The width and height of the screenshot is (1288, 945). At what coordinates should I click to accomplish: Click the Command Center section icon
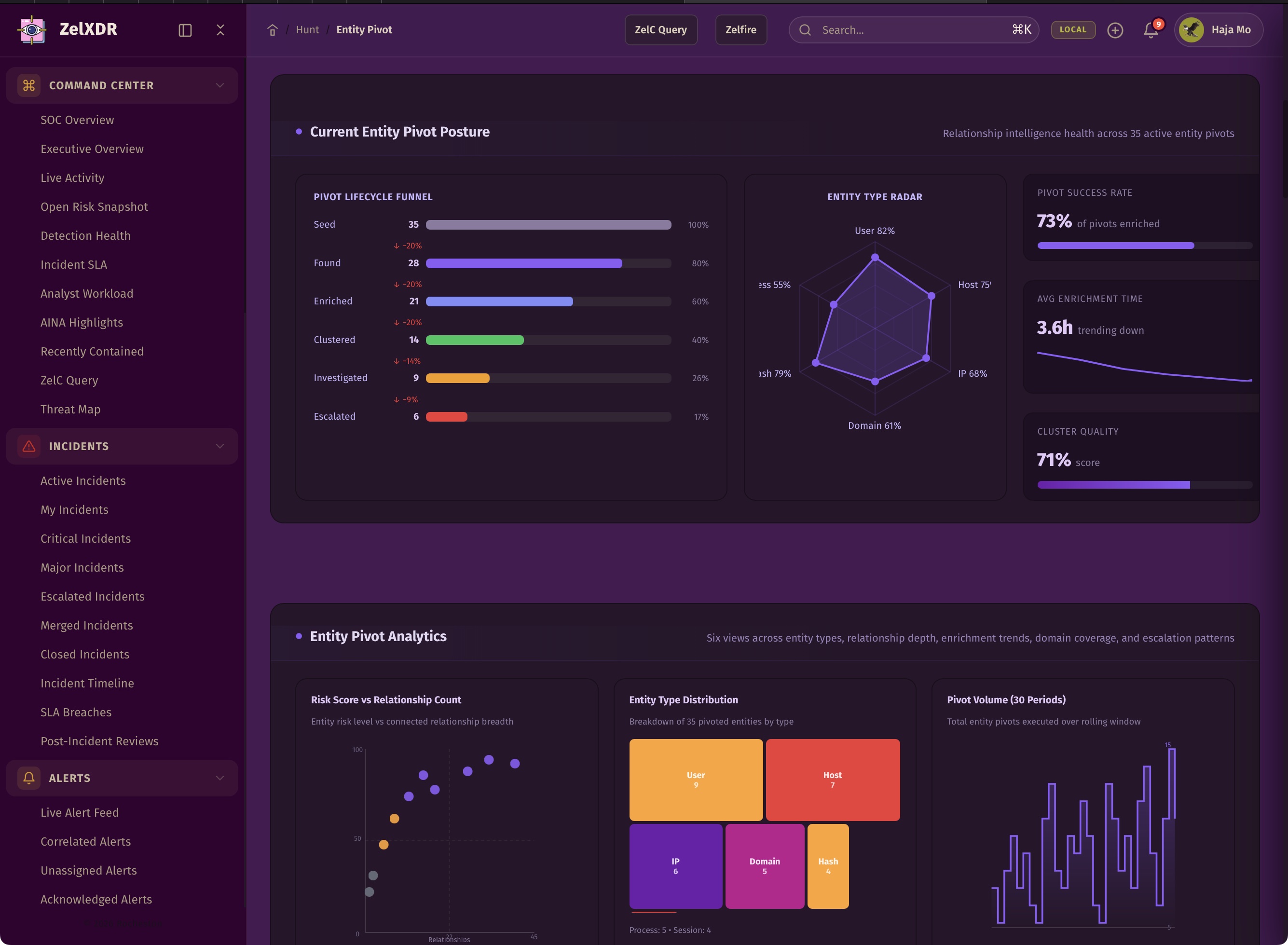coord(28,86)
